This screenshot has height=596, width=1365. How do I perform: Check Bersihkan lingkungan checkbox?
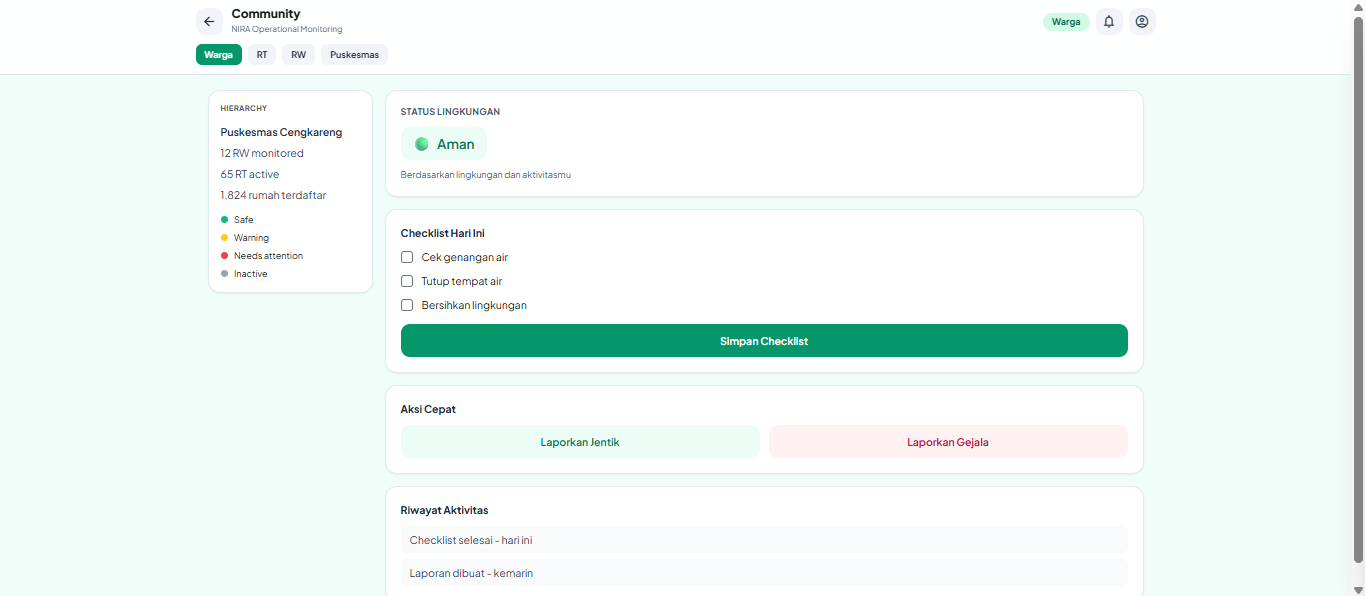tap(407, 305)
